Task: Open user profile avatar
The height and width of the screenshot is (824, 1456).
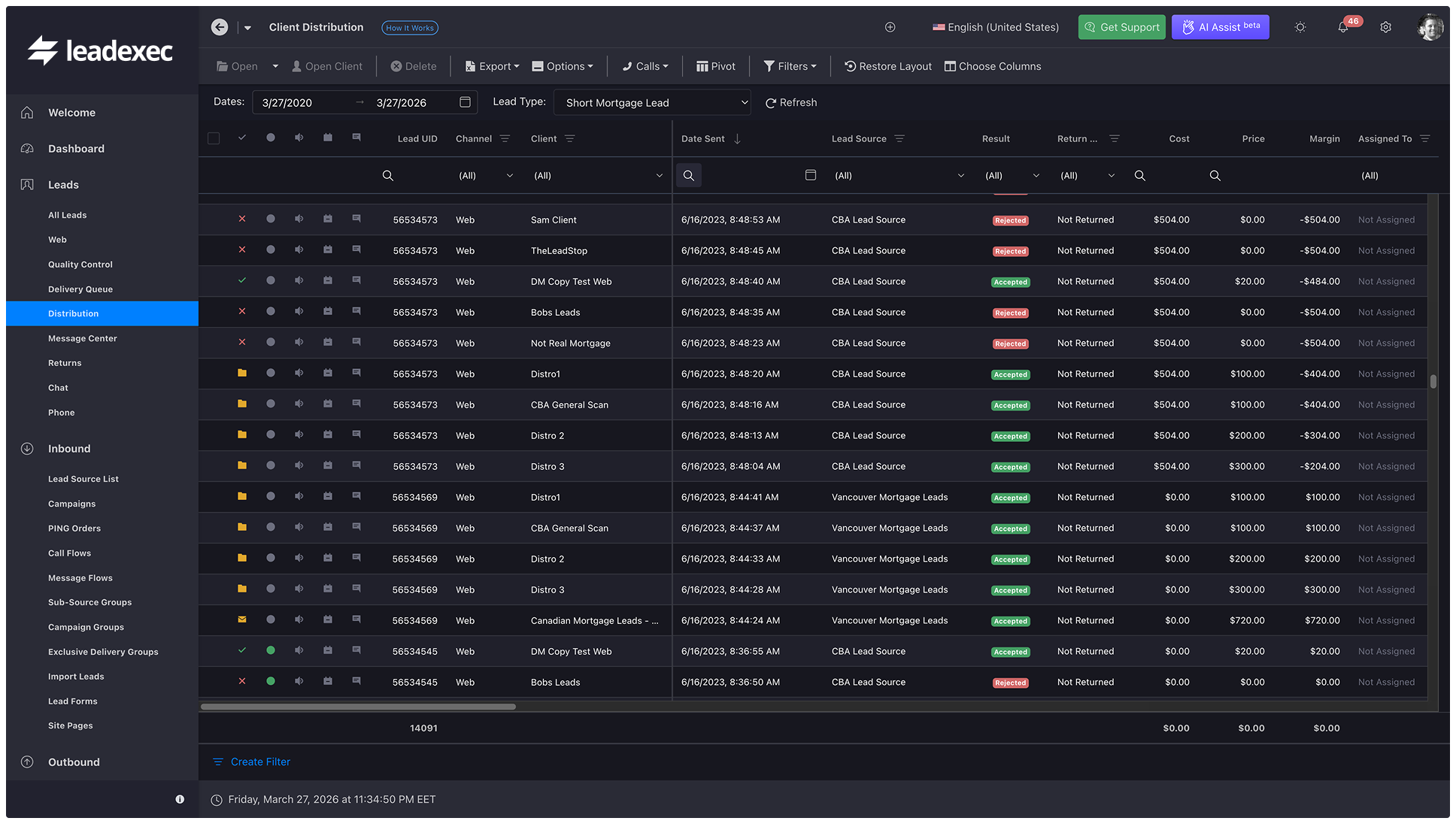Action: (1430, 27)
